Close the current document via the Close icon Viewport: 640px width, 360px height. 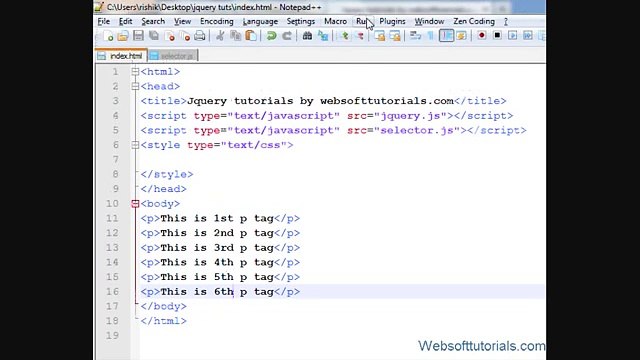[169, 36]
